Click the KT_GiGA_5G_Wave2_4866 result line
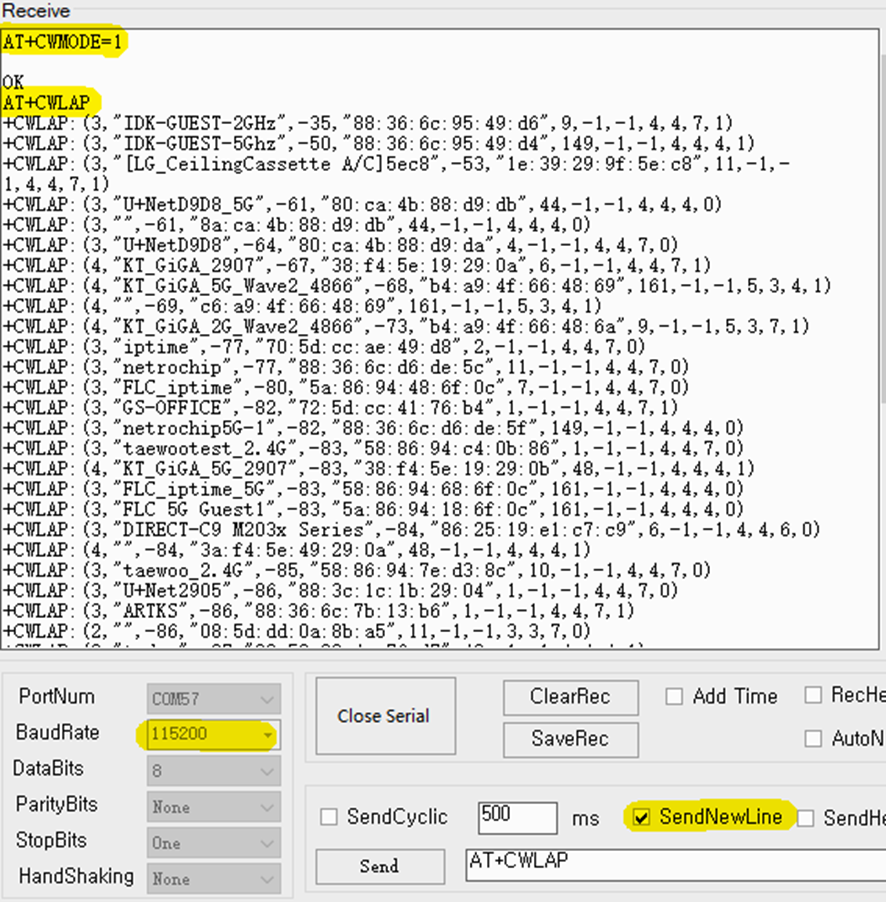This screenshot has height=902, width=886. pos(417,285)
